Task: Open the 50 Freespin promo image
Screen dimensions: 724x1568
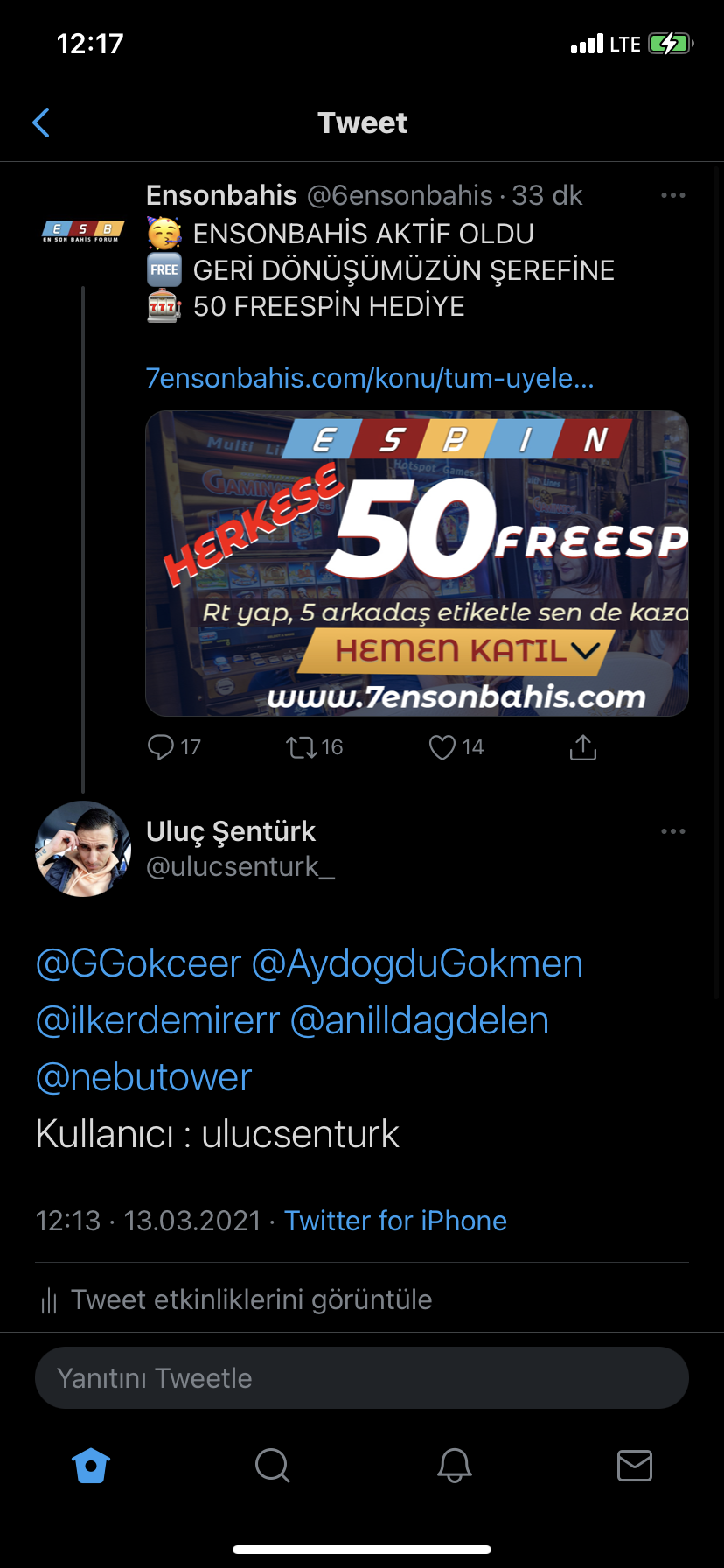Action: pos(417,563)
